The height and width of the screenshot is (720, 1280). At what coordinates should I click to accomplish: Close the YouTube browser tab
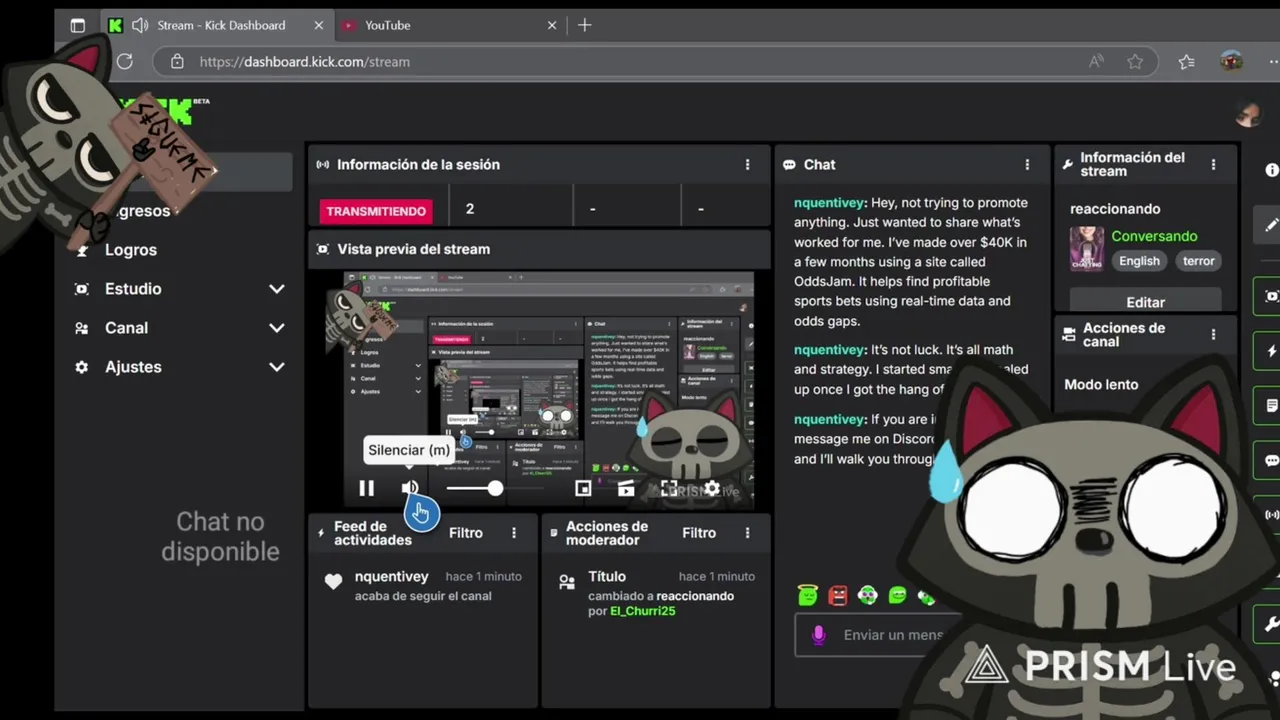pos(552,25)
